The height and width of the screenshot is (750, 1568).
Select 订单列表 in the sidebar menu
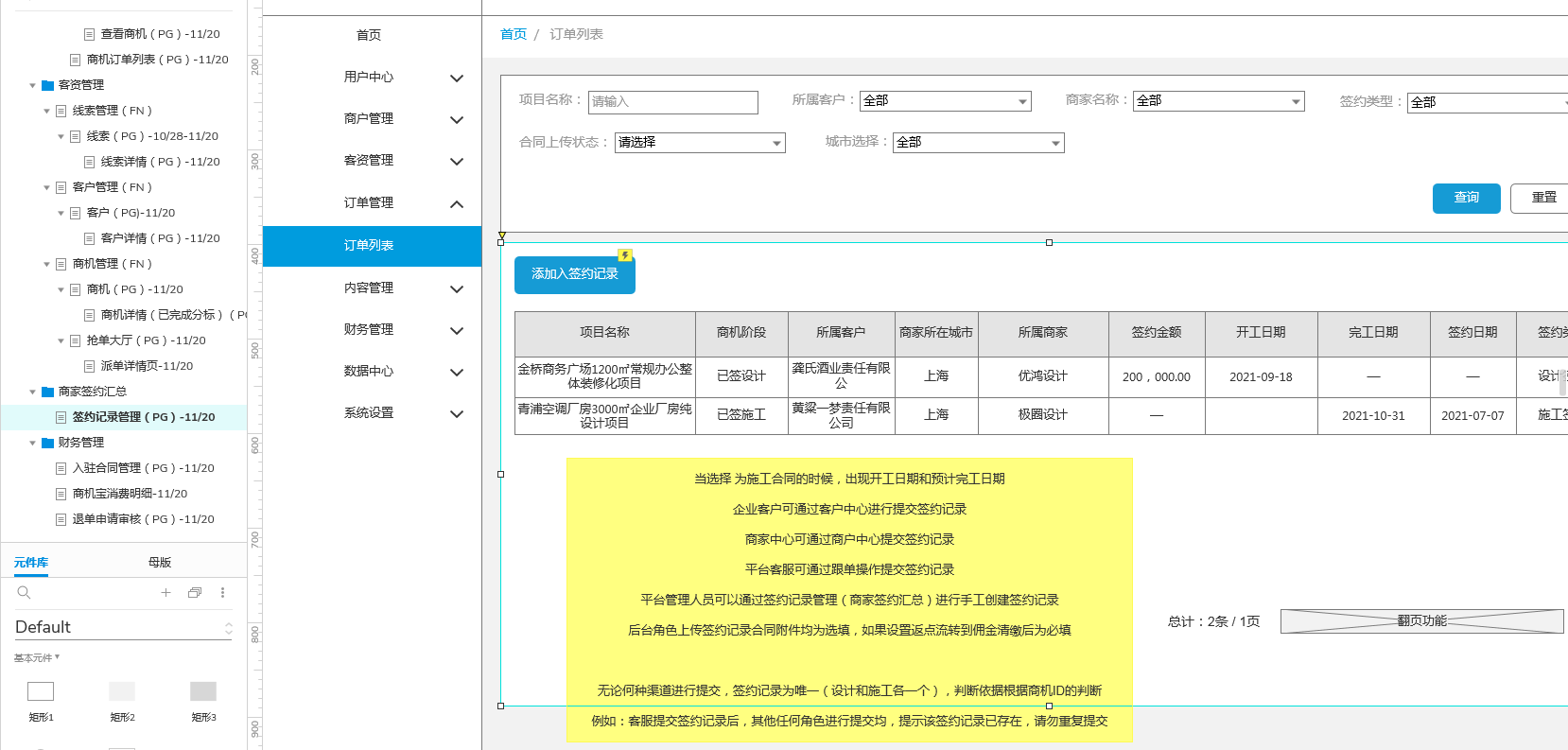pyautogui.click(x=372, y=246)
